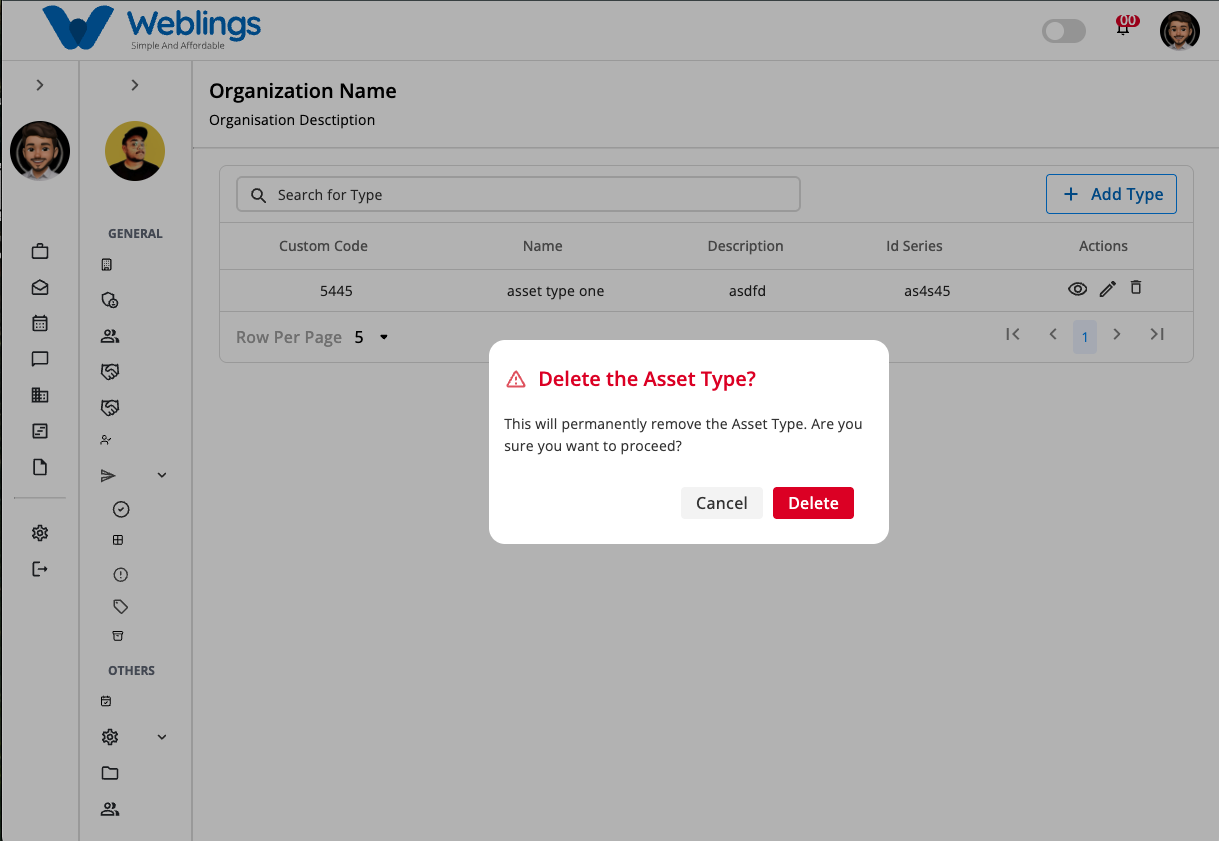1219x841 pixels.
Task: Open the paper plane send icon
Action: click(109, 475)
